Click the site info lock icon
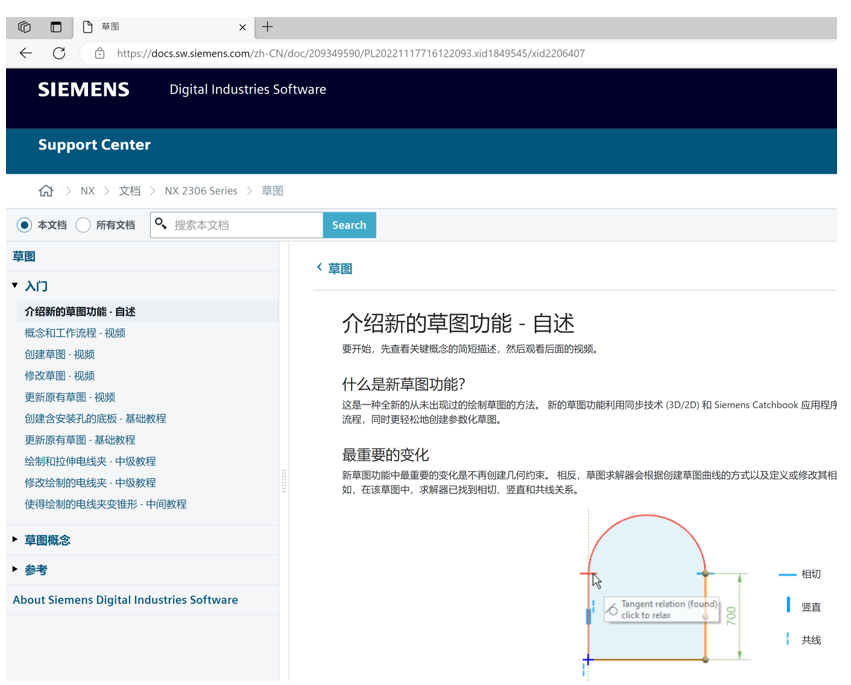The image size is (851, 685). point(99,54)
